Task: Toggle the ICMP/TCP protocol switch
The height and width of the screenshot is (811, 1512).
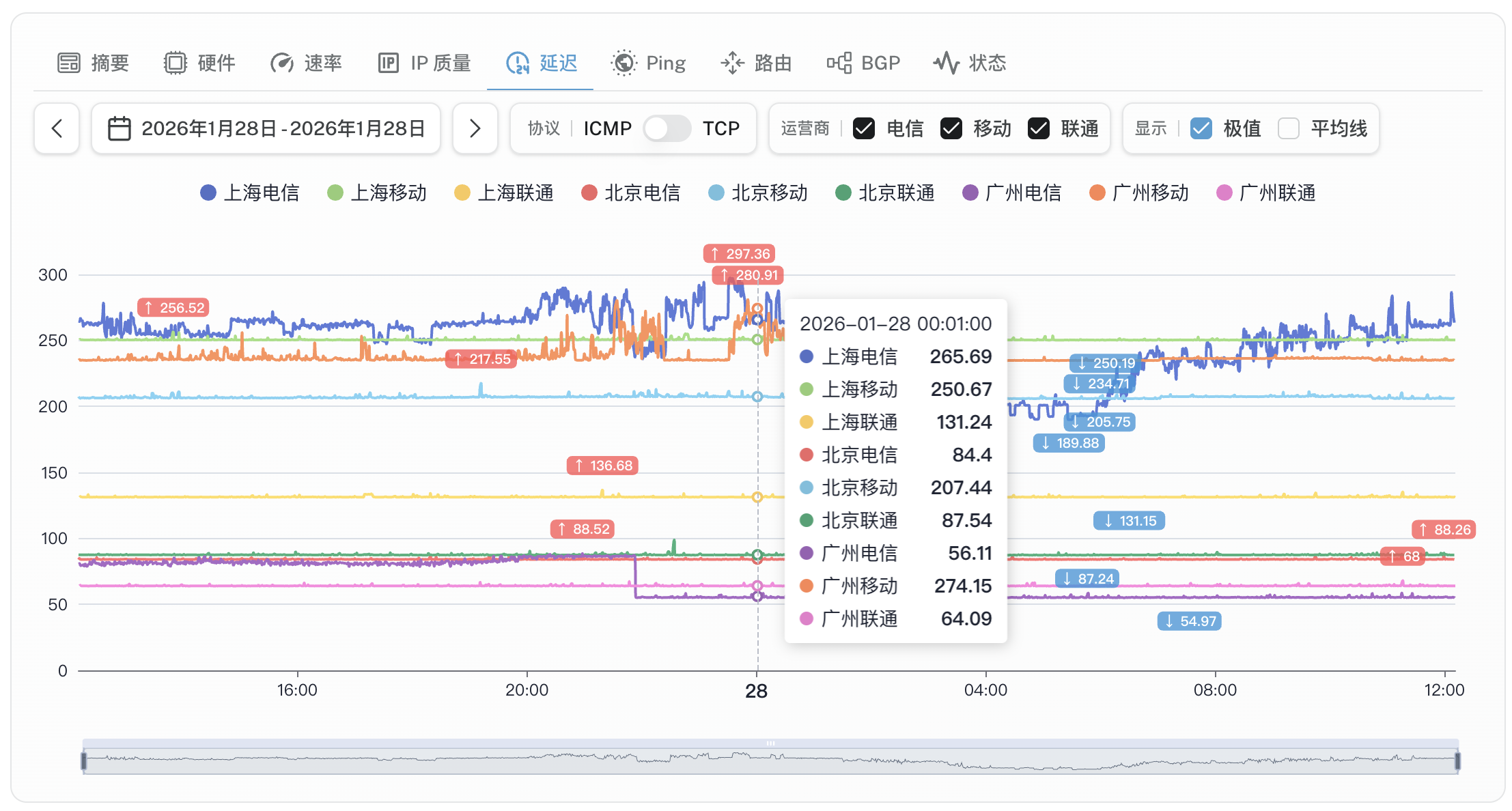Action: click(667, 128)
